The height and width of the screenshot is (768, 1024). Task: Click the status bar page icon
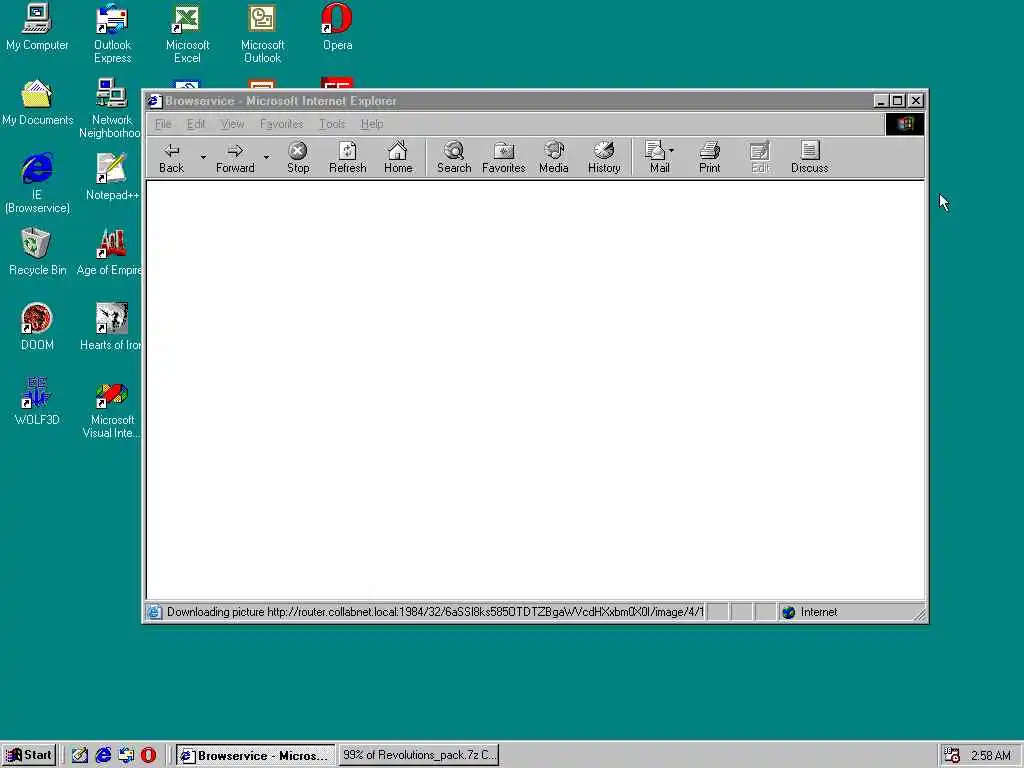pyautogui.click(x=154, y=612)
